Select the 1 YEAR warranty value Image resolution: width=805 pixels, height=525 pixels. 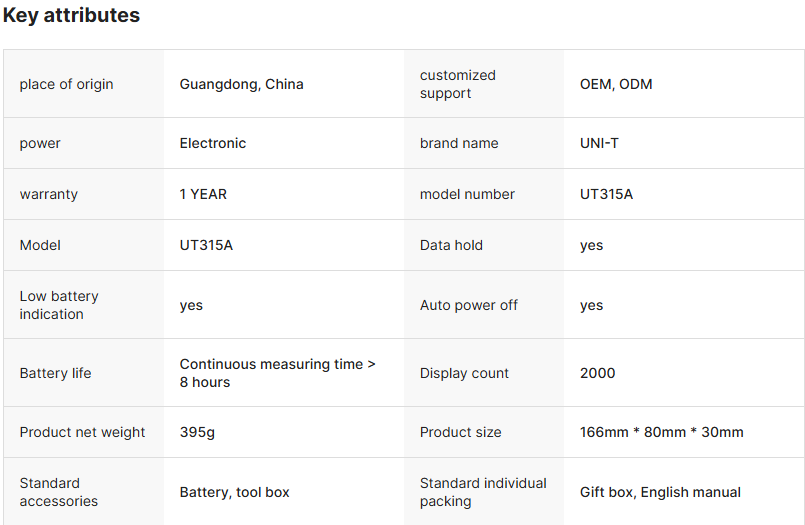coord(203,194)
